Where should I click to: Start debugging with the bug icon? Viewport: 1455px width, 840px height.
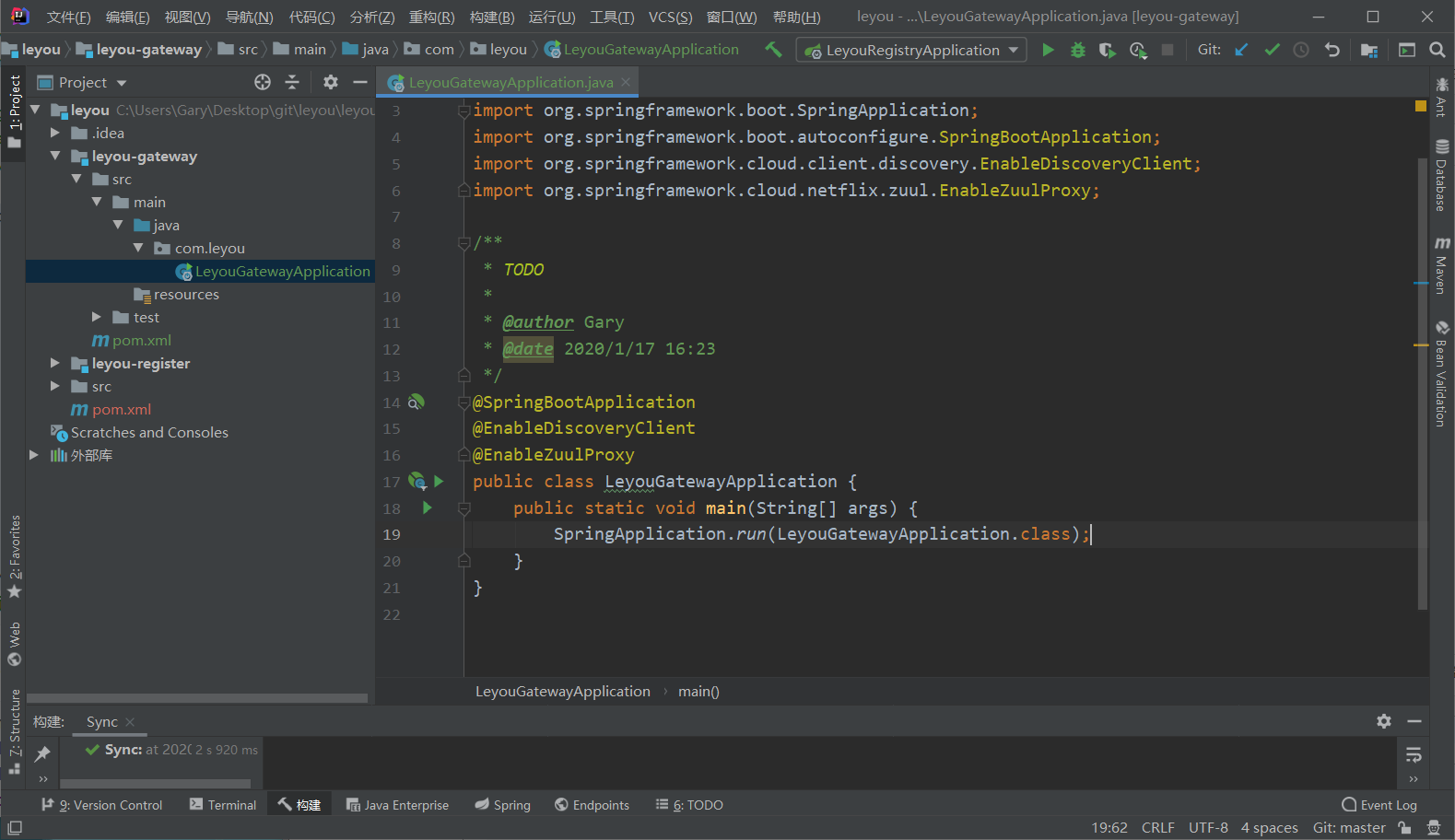pyautogui.click(x=1077, y=50)
